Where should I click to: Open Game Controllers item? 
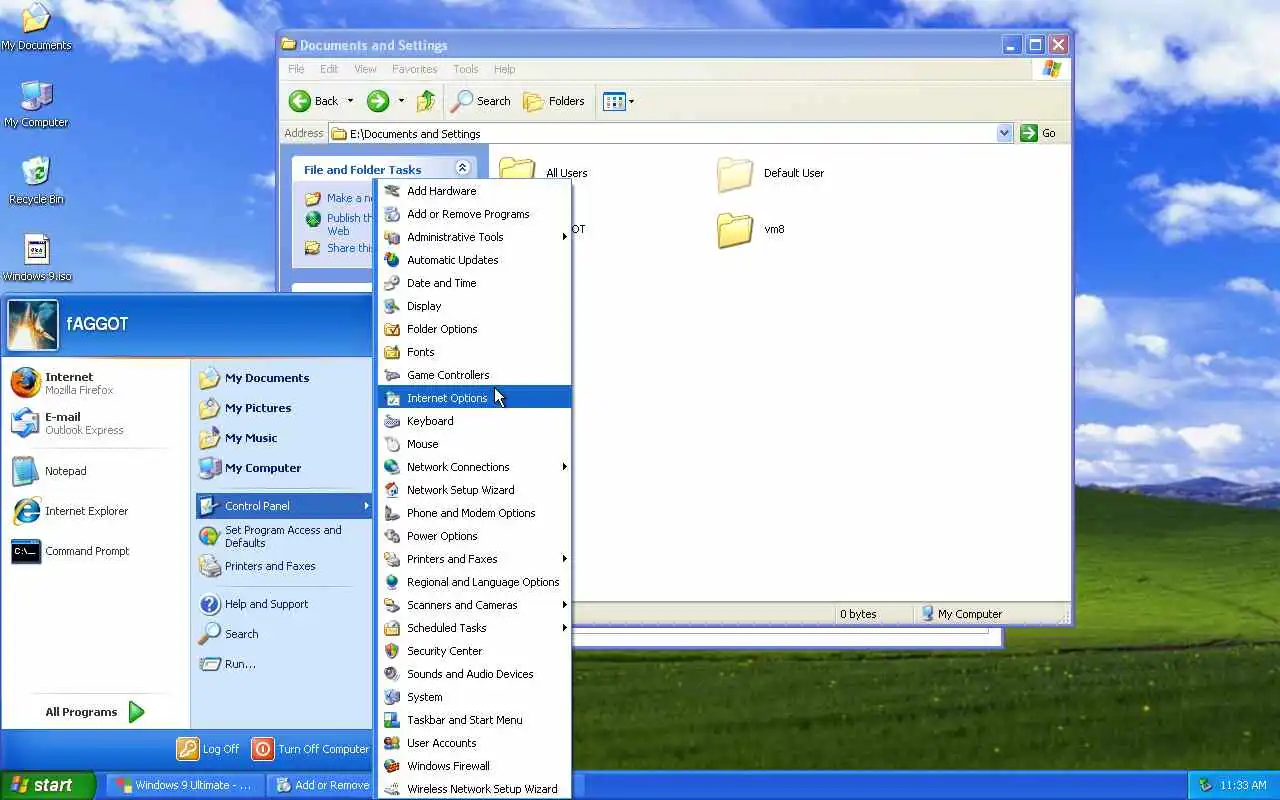point(475,375)
